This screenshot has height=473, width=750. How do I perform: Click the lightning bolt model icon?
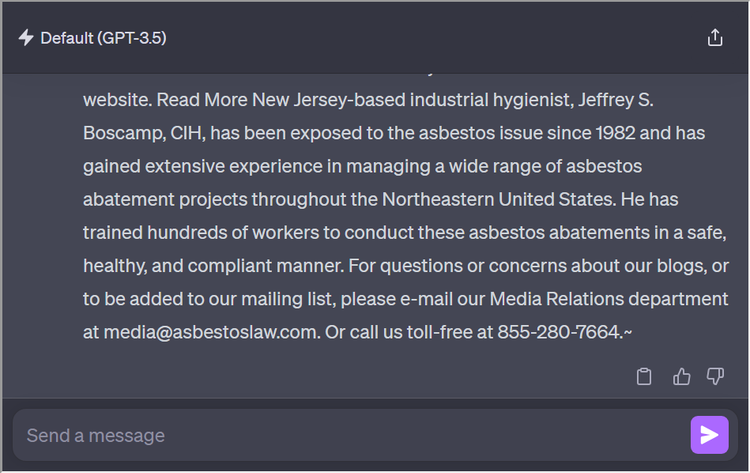(26, 38)
